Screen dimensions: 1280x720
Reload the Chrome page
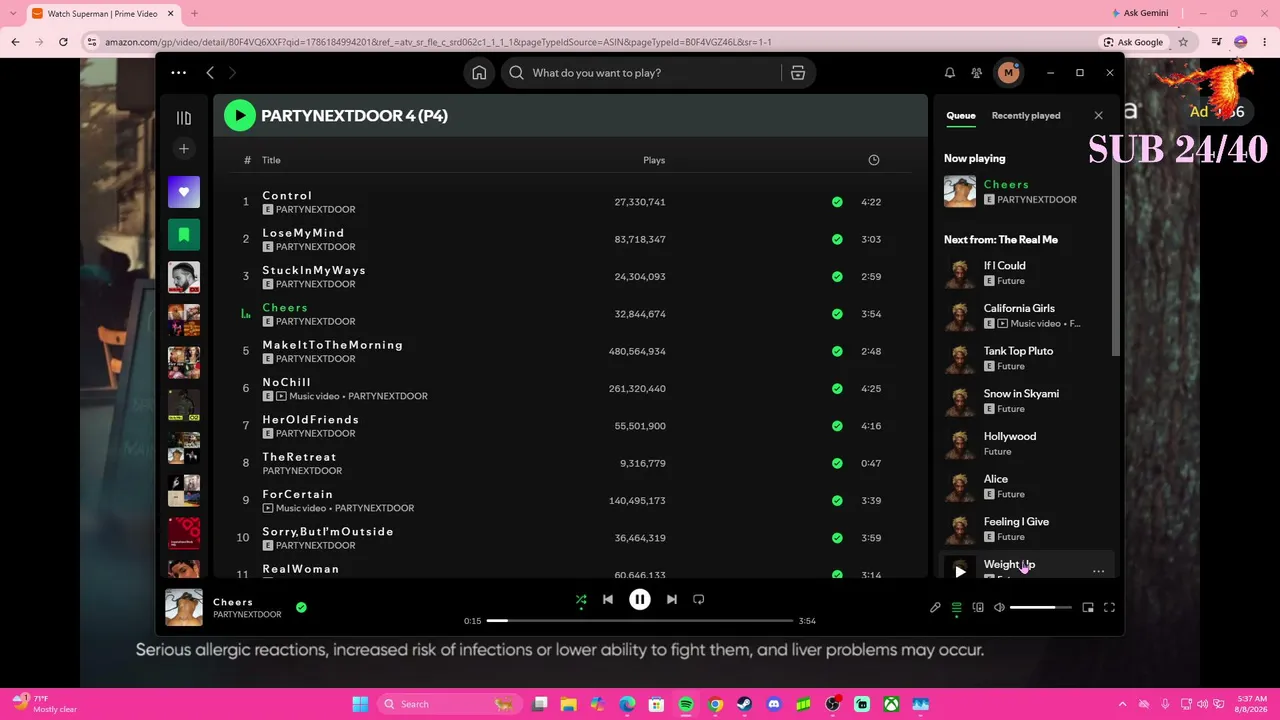tap(63, 42)
